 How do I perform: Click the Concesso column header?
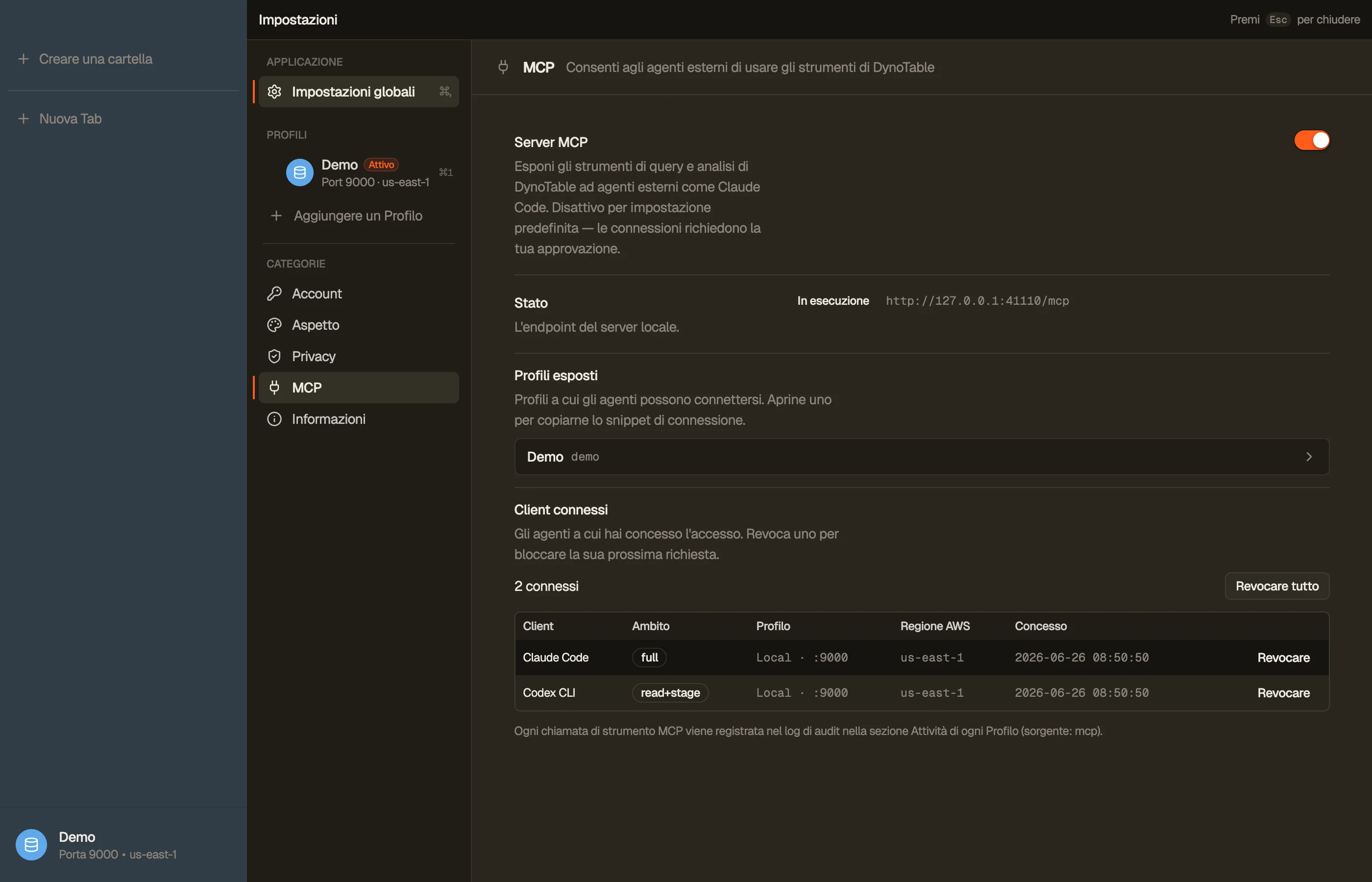point(1040,626)
